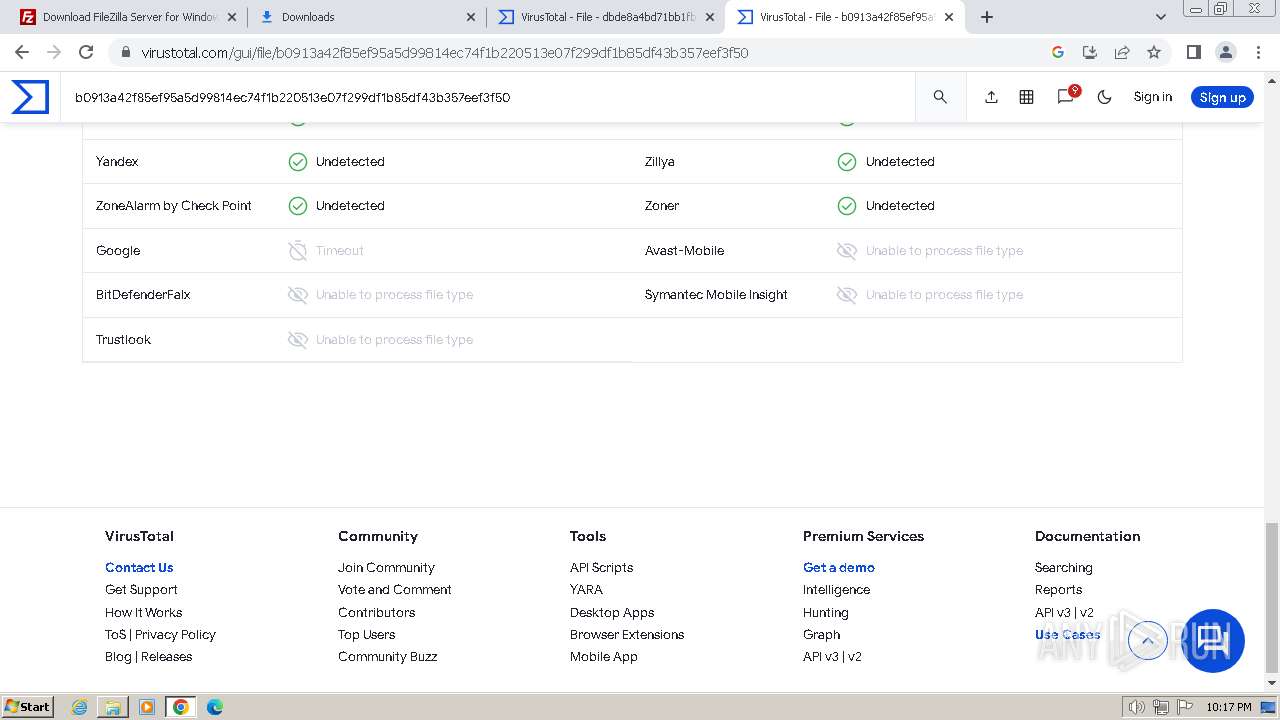Click the upload file icon
The image size is (1280, 720).
pos(991,97)
